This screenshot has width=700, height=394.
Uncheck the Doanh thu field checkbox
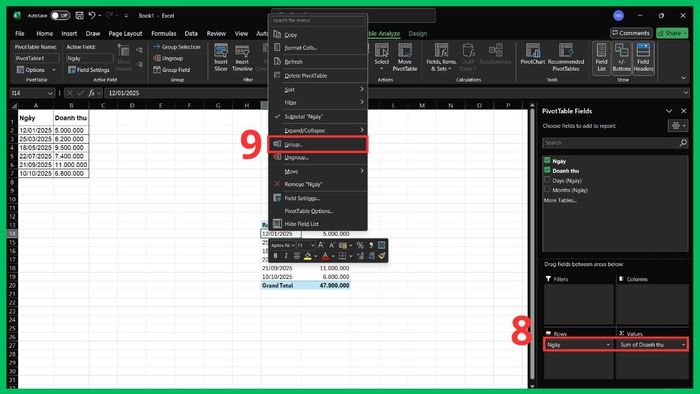tap(547, 170)
